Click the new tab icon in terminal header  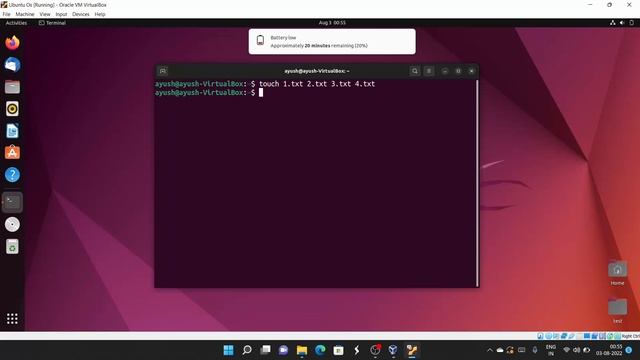tap(162, 71)
